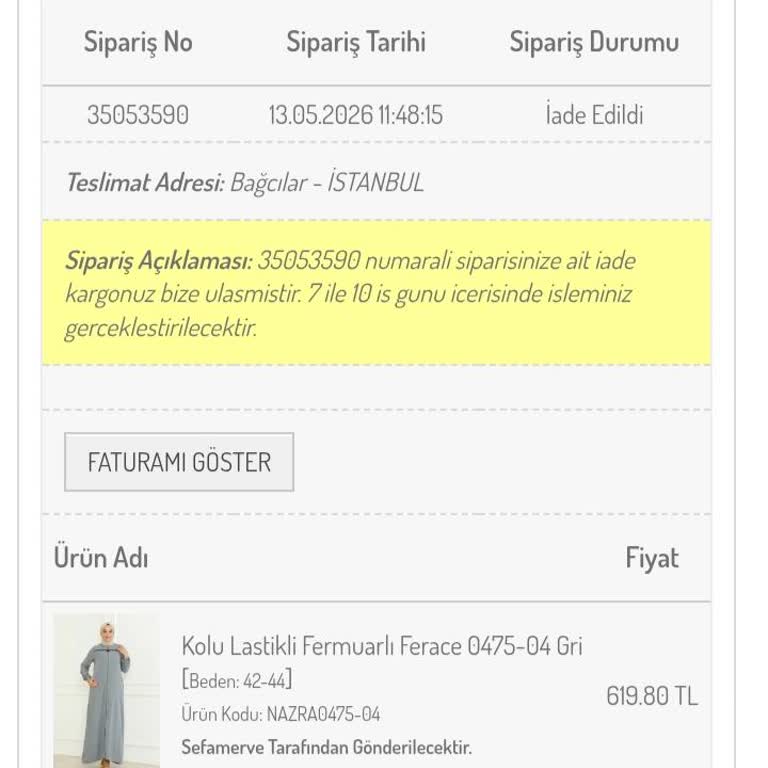Viewport: 768px width, 768px height.
Task: Click the Sipariş Açıklaması bold label
Action: [x=159, y=260]
